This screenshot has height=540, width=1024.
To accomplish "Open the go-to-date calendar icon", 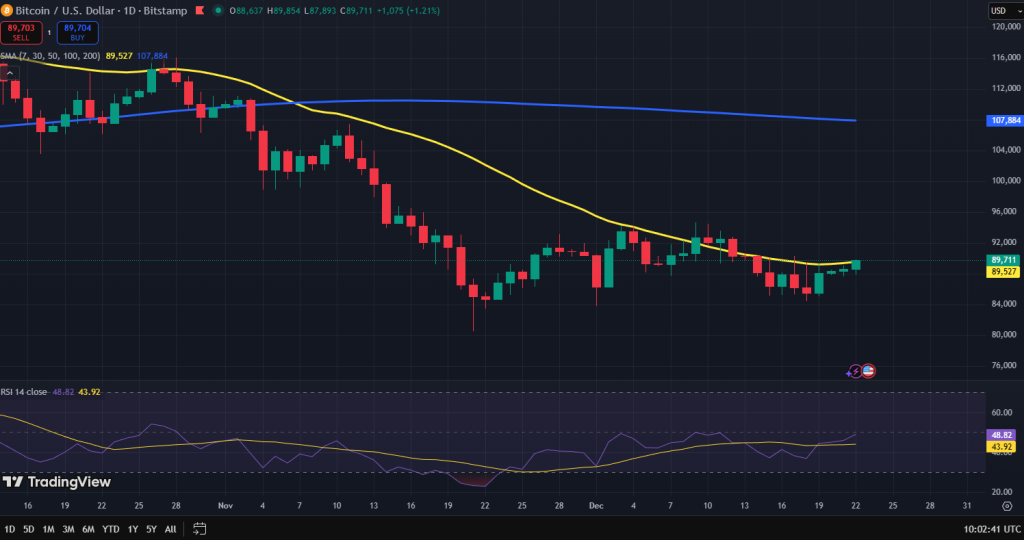I will (200, 529).
